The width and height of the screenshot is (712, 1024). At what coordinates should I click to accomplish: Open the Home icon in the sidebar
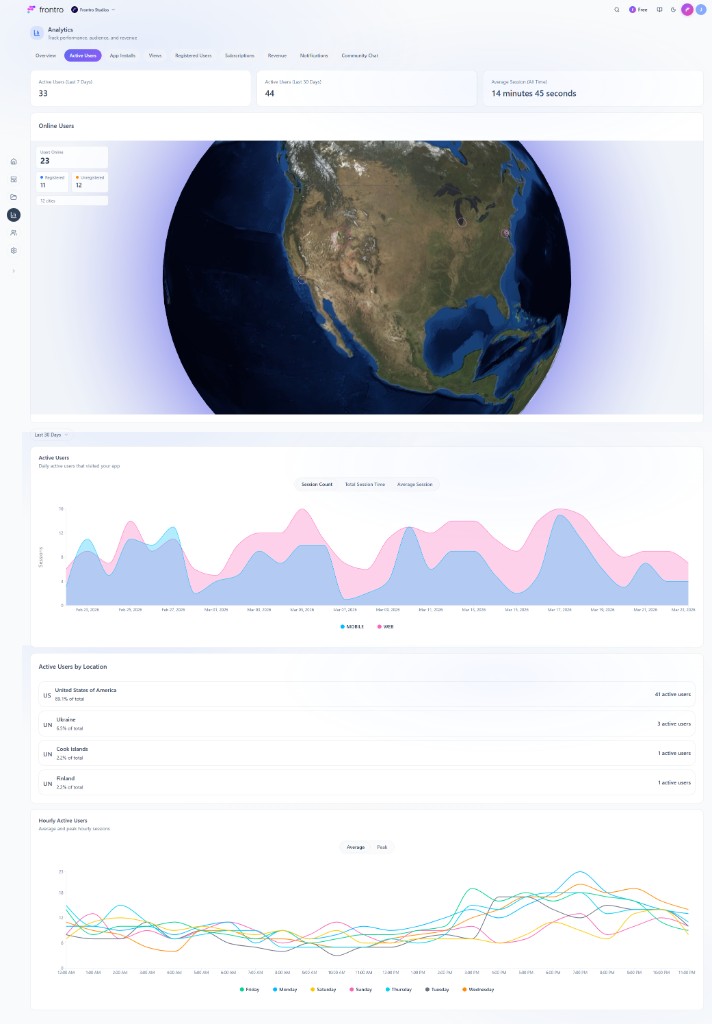pyautogui.click(x=13, y=161)
